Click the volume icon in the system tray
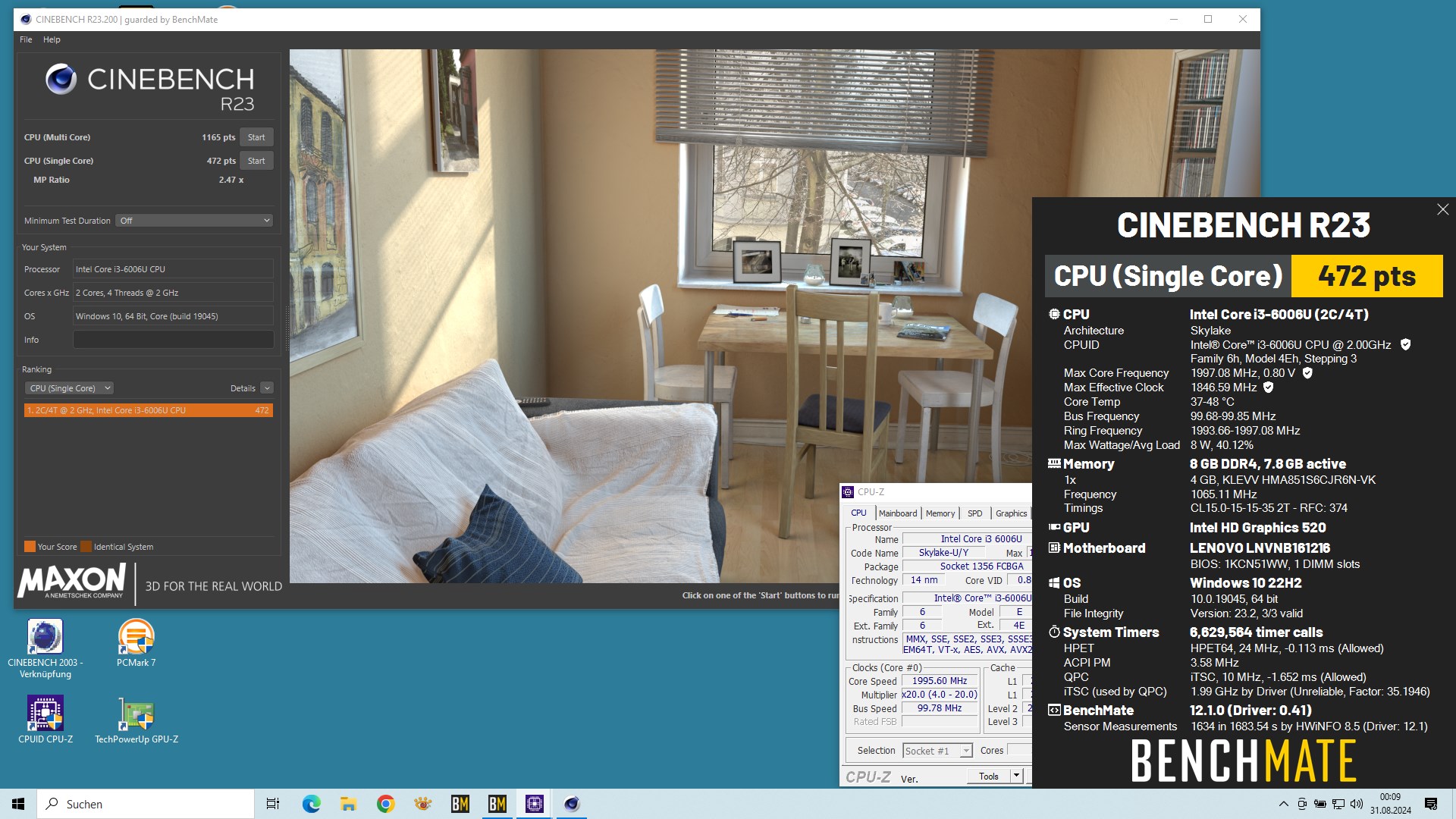This screenshot has width=1456, height=819. pos(1357,804)
